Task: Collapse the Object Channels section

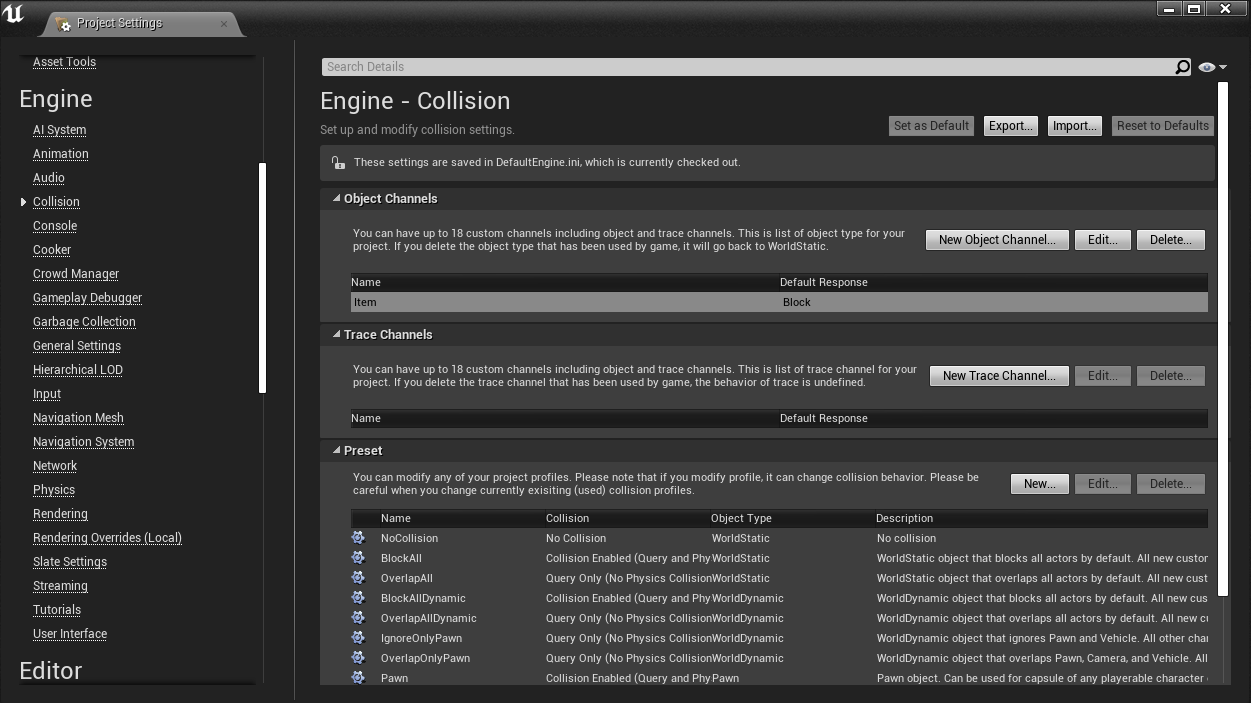Action: [x=337, y=198]
